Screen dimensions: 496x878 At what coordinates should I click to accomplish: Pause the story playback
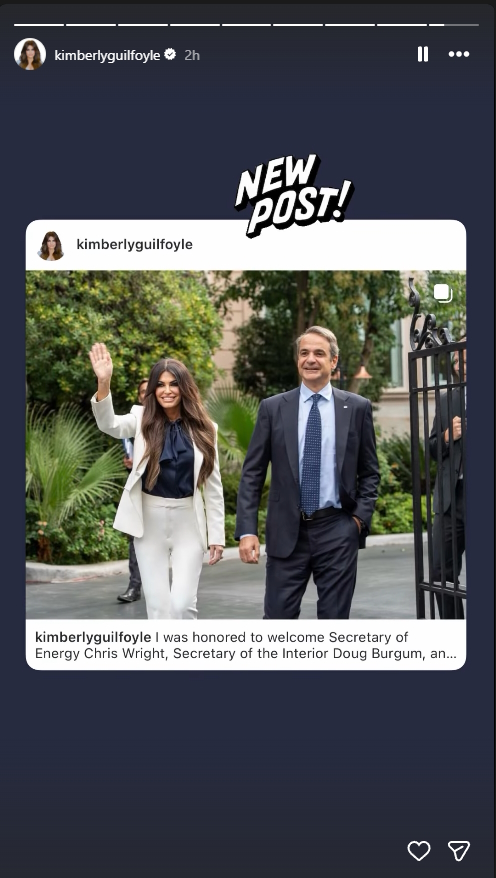click(423, 54)
